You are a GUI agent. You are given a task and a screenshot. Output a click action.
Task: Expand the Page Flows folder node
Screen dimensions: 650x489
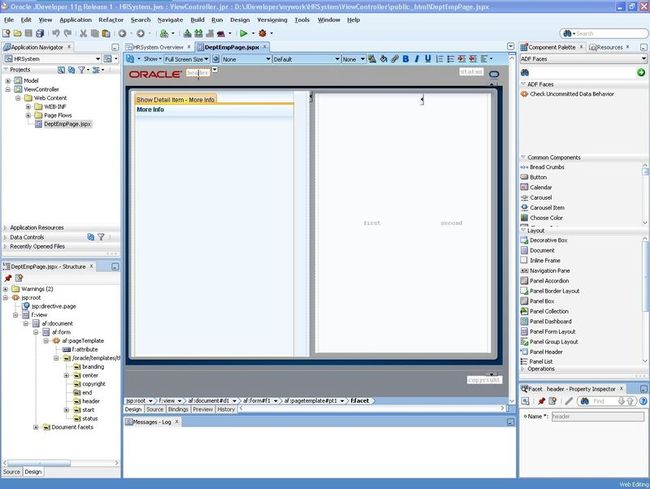click(x=28, y=115)
